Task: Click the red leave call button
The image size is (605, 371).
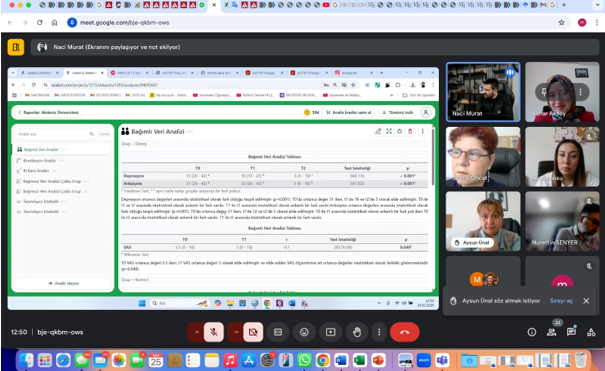Action: 404,332
